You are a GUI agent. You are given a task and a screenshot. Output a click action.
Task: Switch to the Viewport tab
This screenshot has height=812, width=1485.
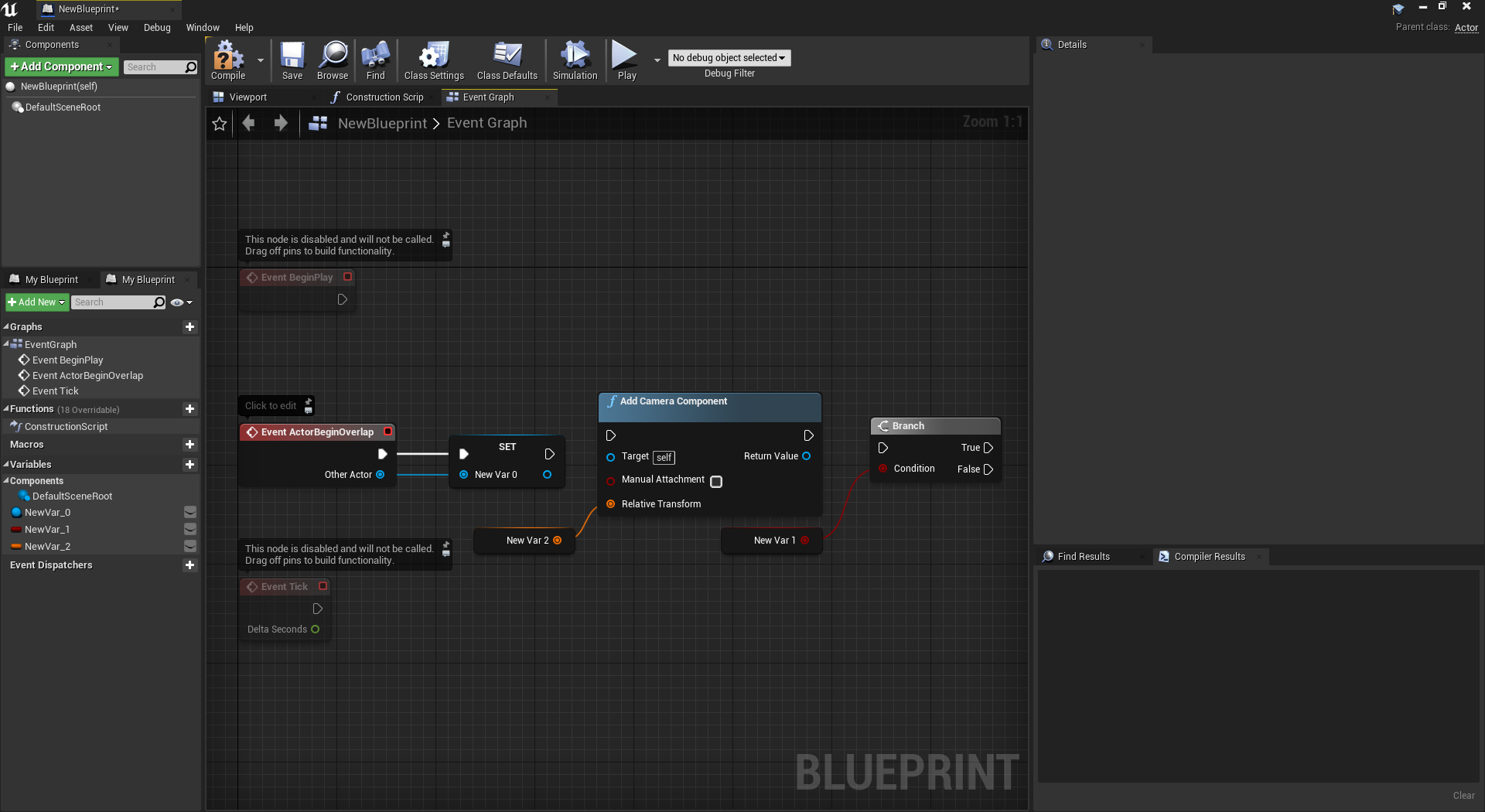[247, 97]
